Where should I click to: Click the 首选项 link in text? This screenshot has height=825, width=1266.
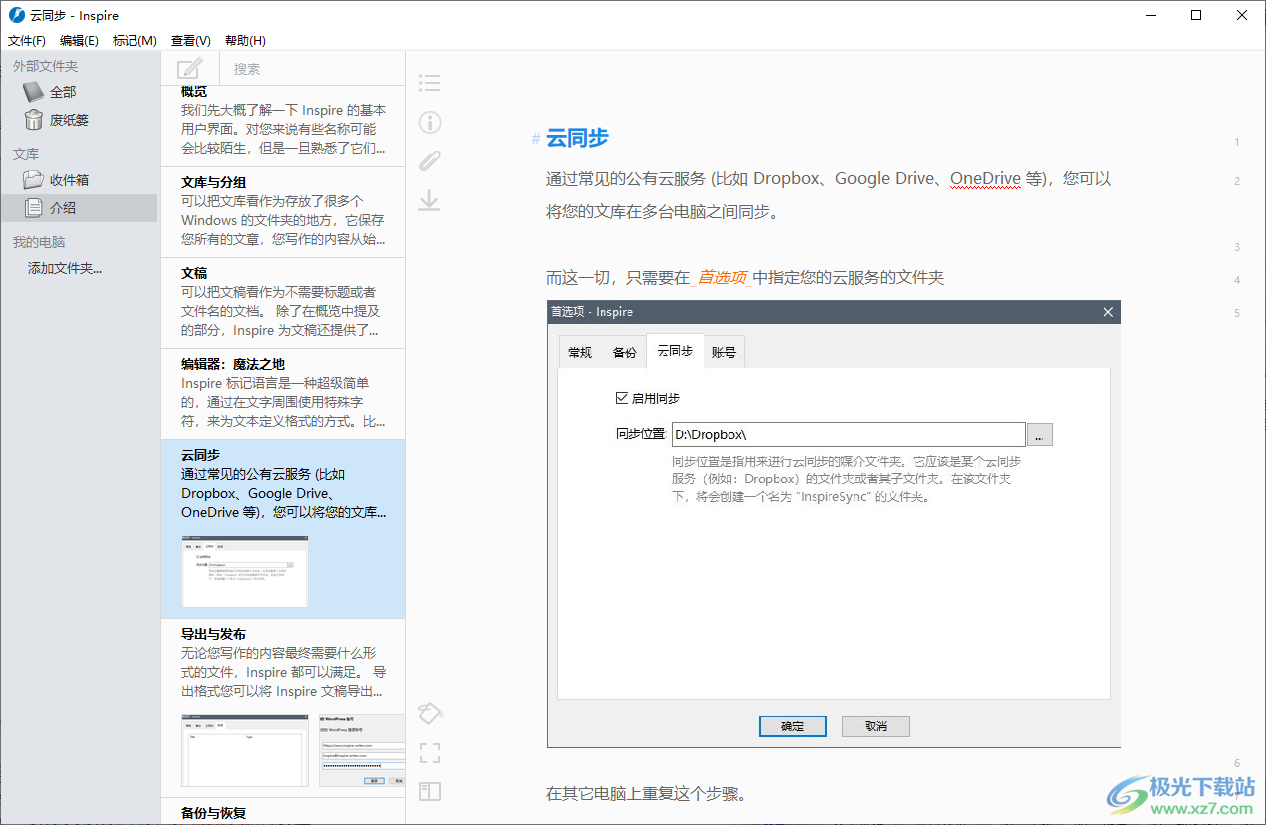722,278
